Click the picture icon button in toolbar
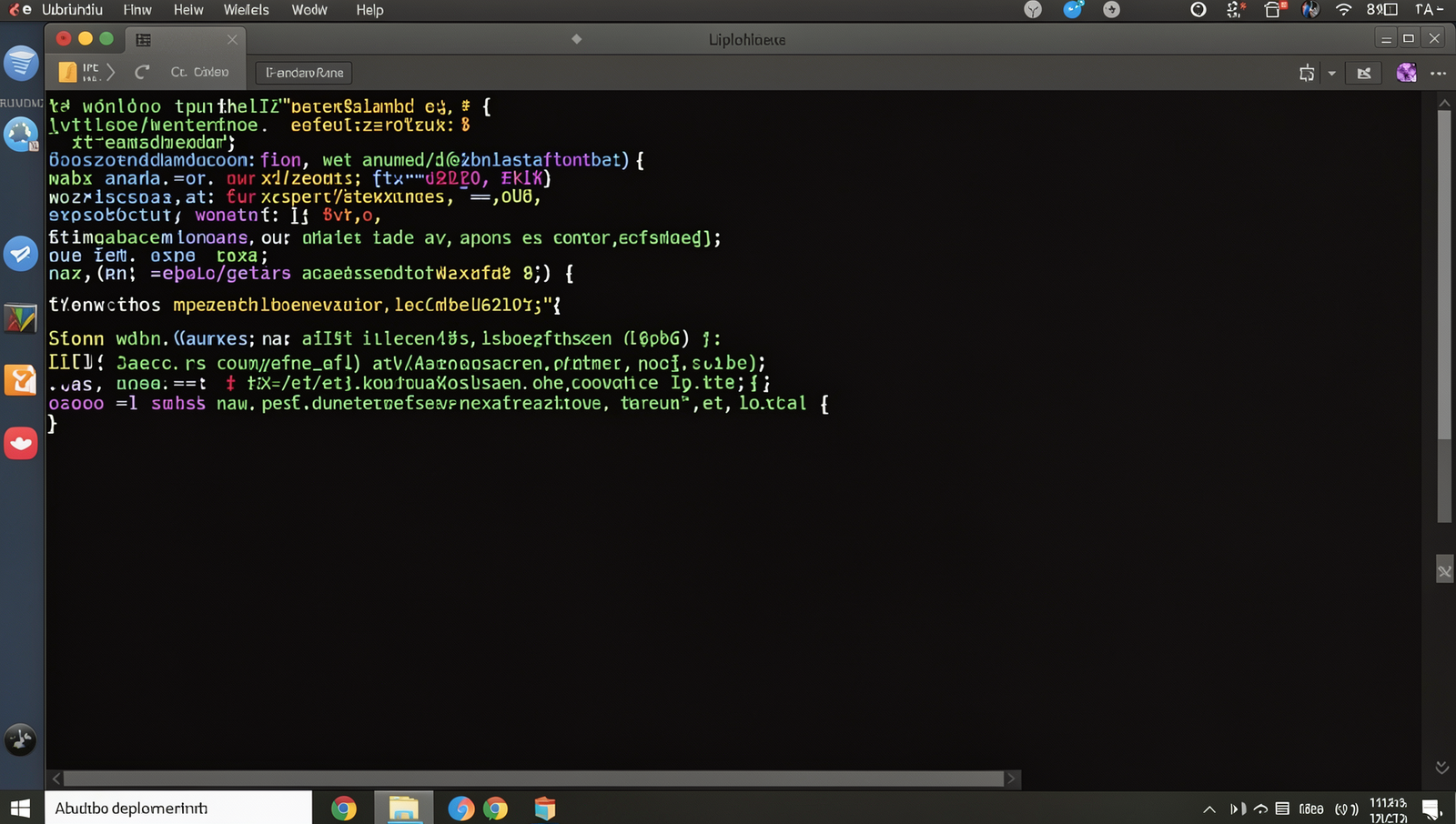 click(x=1364, y=74)
